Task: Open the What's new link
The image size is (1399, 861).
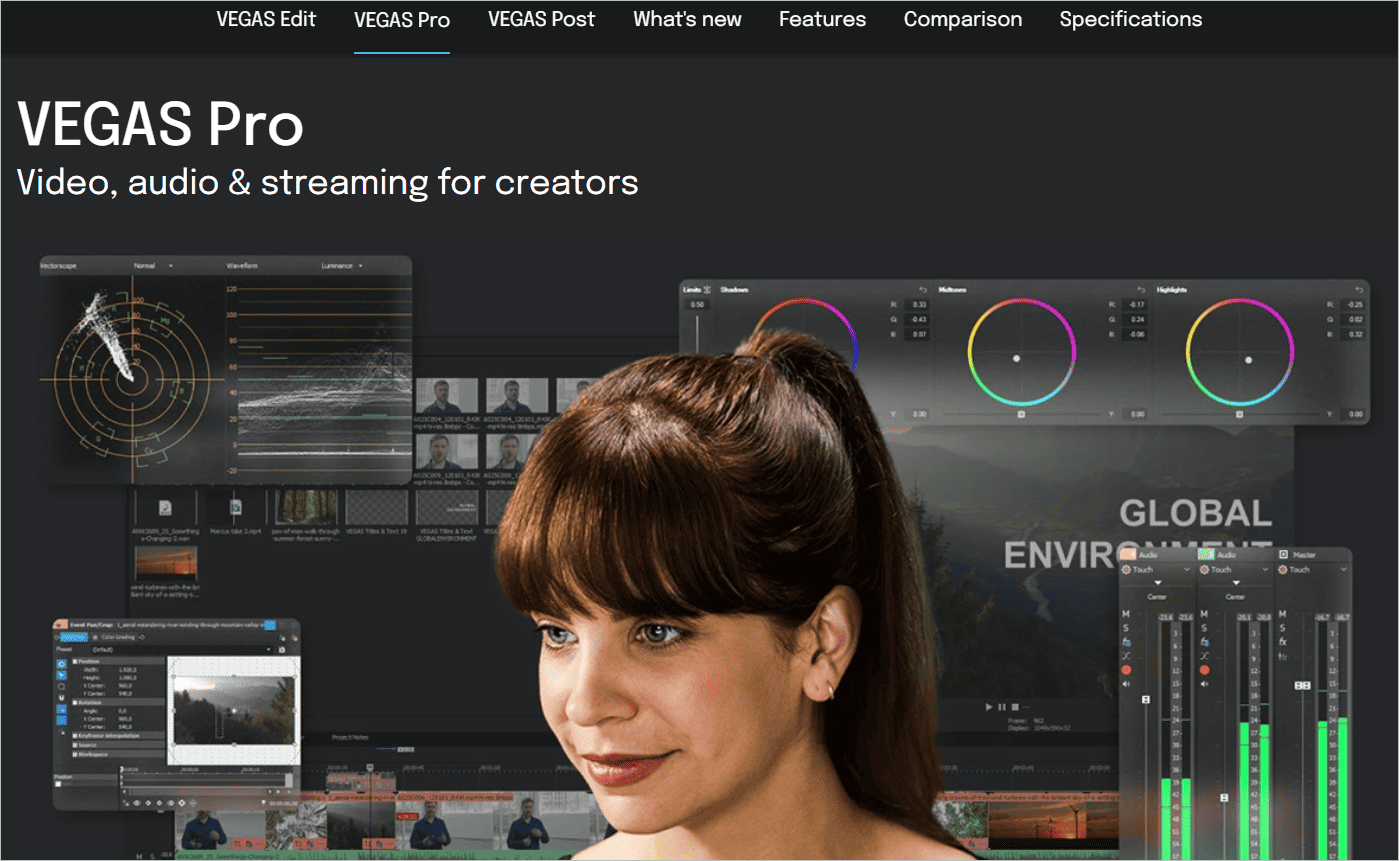Action: coord(687,20)
